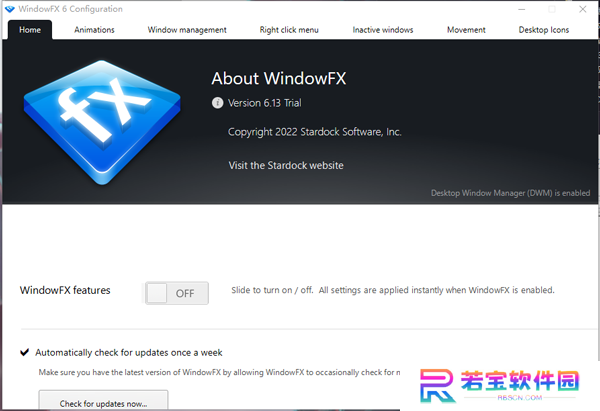Select the Inactive windows tab

click(383, 29)
